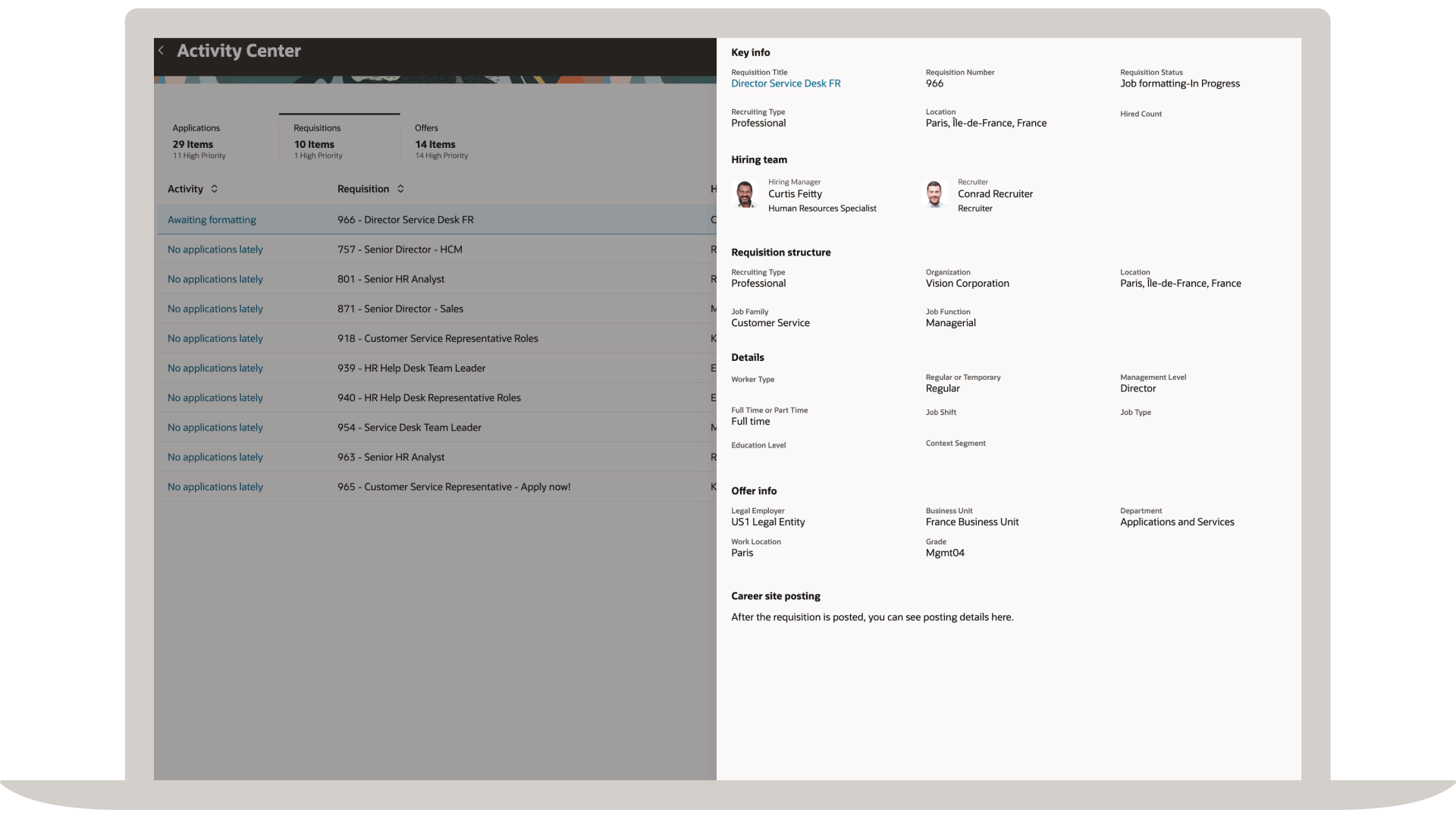Viewport: 1456px width, 819px height.
Task: Select row 939 HR Help Desk Team Leader
Action: coord(411,368)
